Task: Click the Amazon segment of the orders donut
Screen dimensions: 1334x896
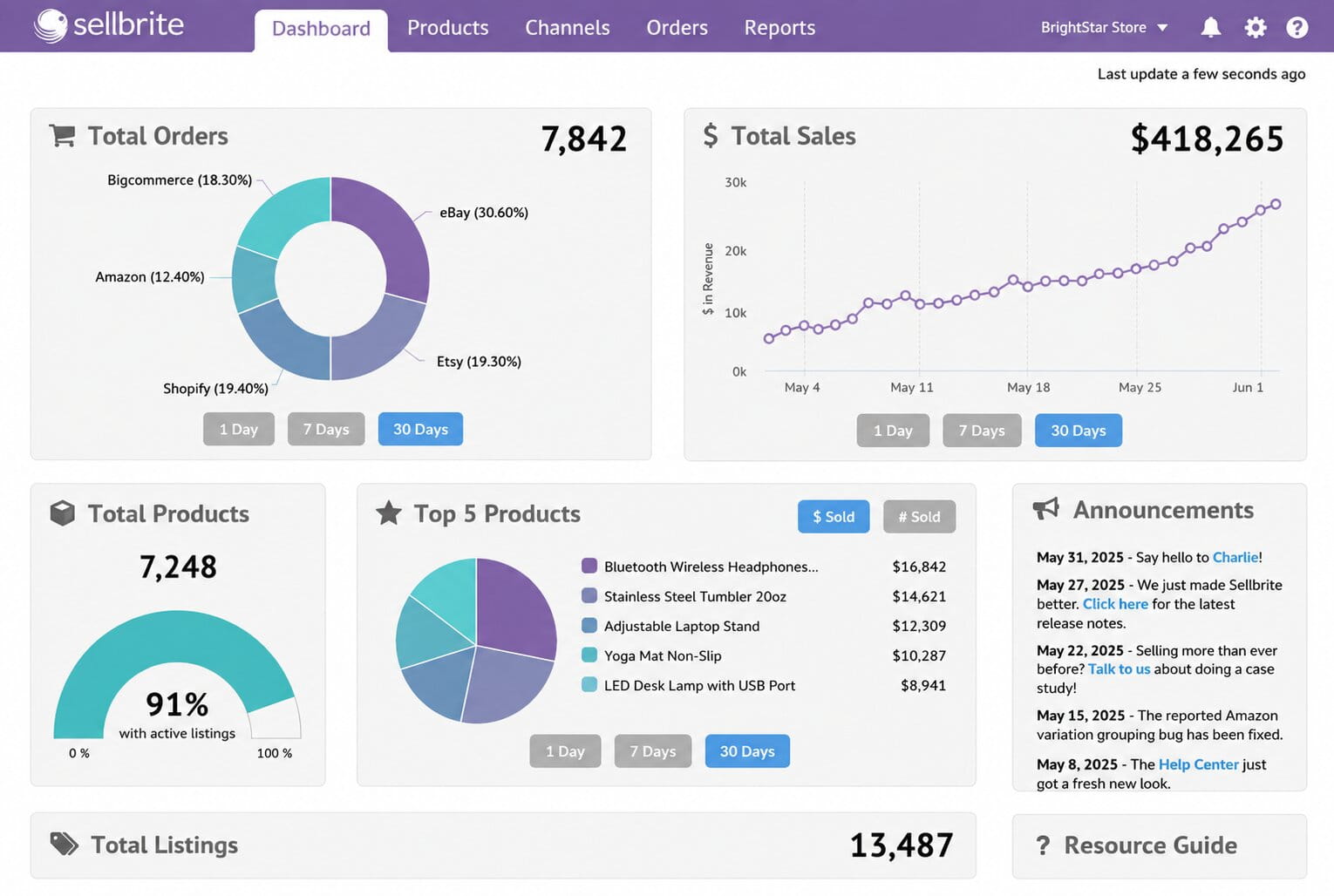Action: pos(253,279)
